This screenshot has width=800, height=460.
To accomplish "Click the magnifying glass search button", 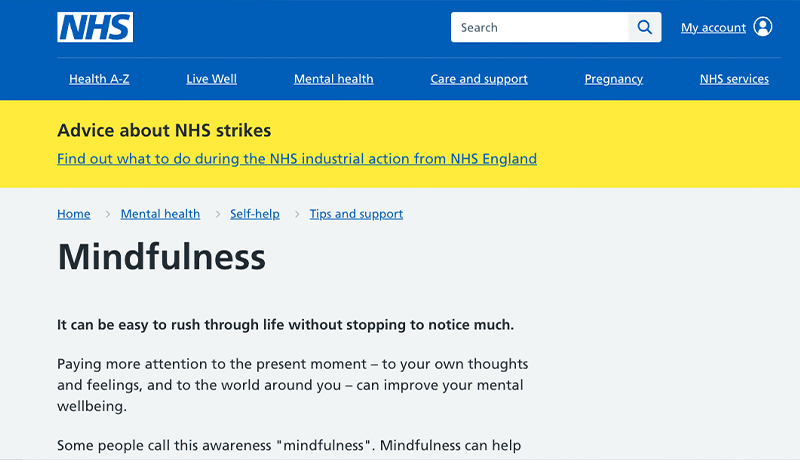I will tap(645, 27).
